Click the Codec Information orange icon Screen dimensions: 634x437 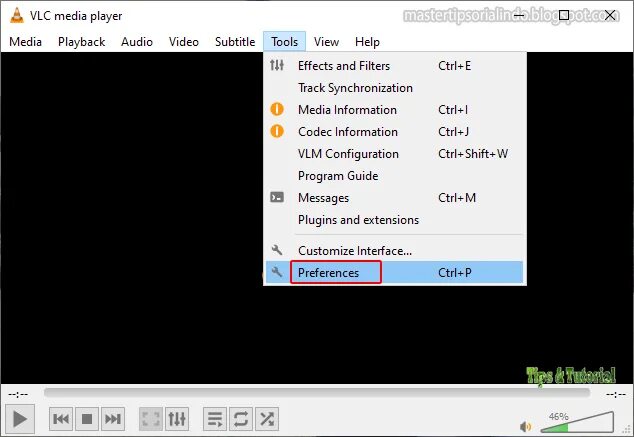coord(277,131)
